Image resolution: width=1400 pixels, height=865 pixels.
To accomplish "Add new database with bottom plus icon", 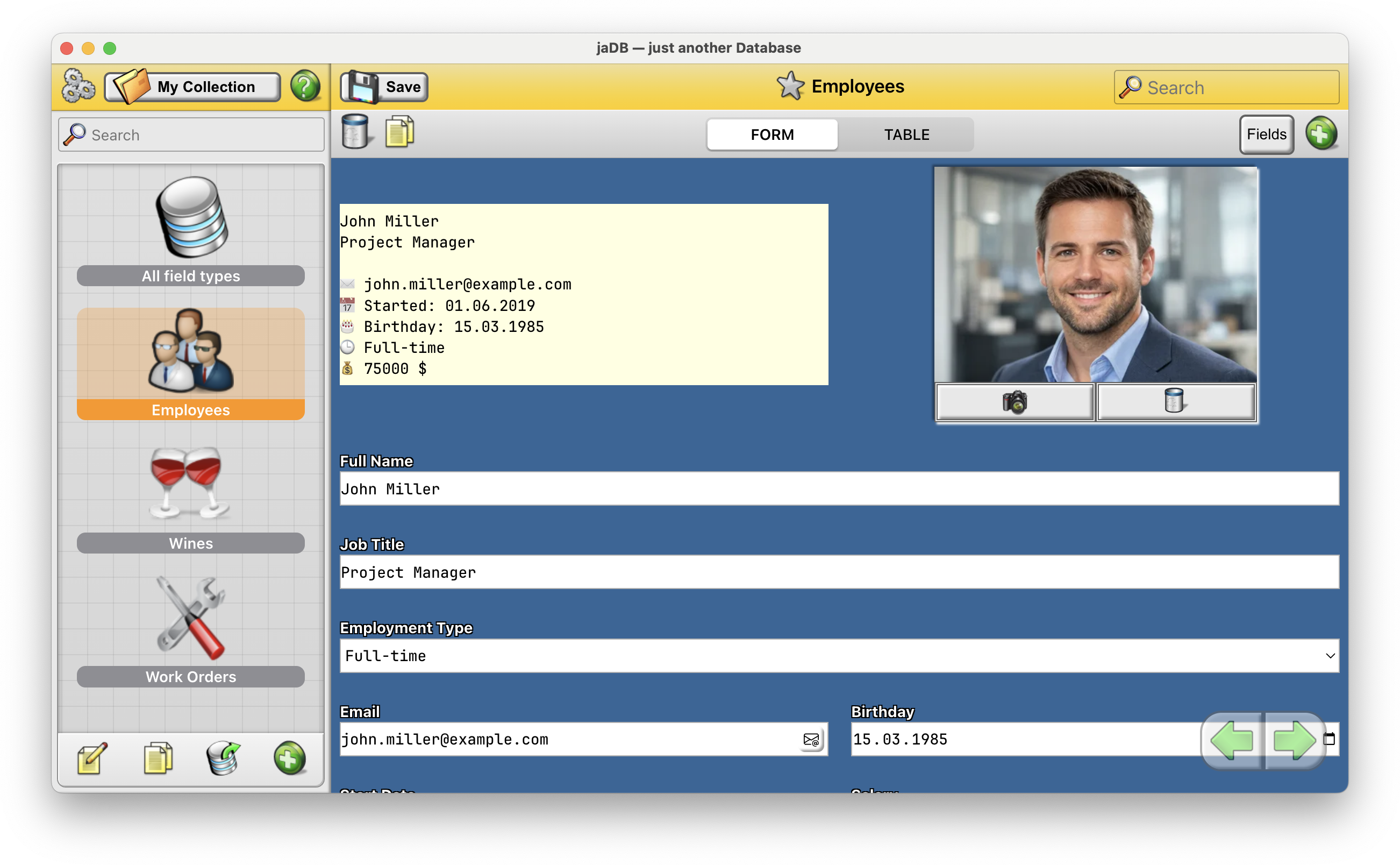I will point(290,758).
